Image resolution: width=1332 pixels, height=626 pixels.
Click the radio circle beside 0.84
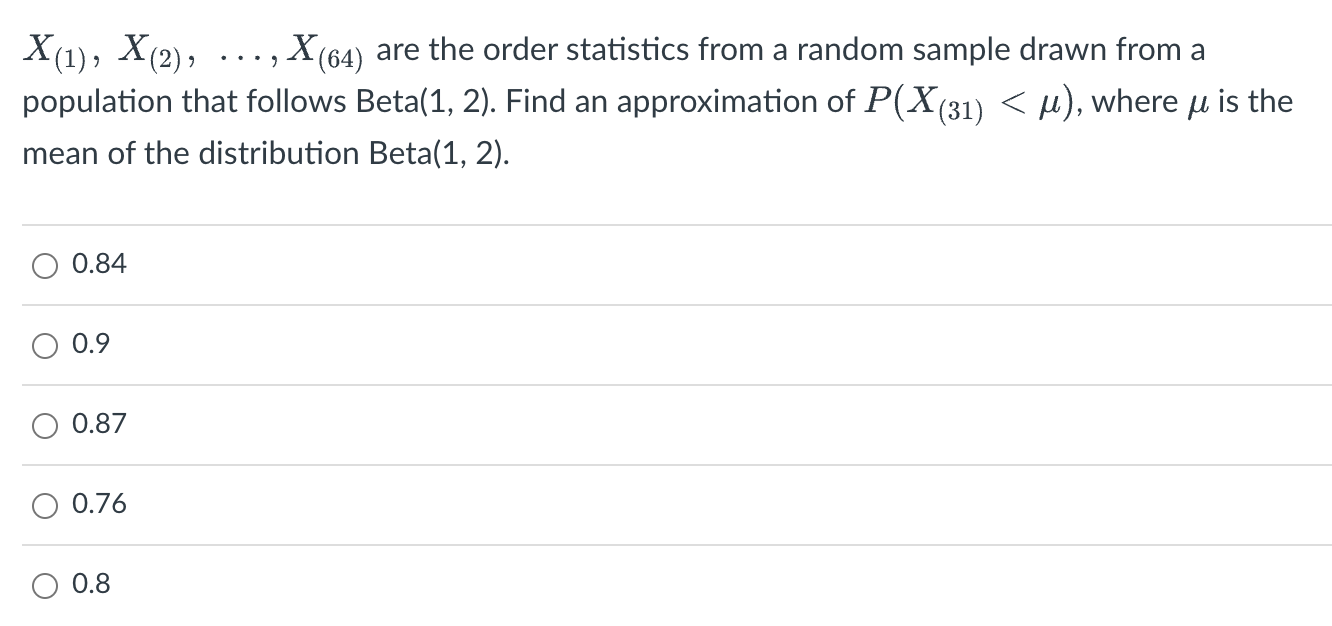coord(44,264)
